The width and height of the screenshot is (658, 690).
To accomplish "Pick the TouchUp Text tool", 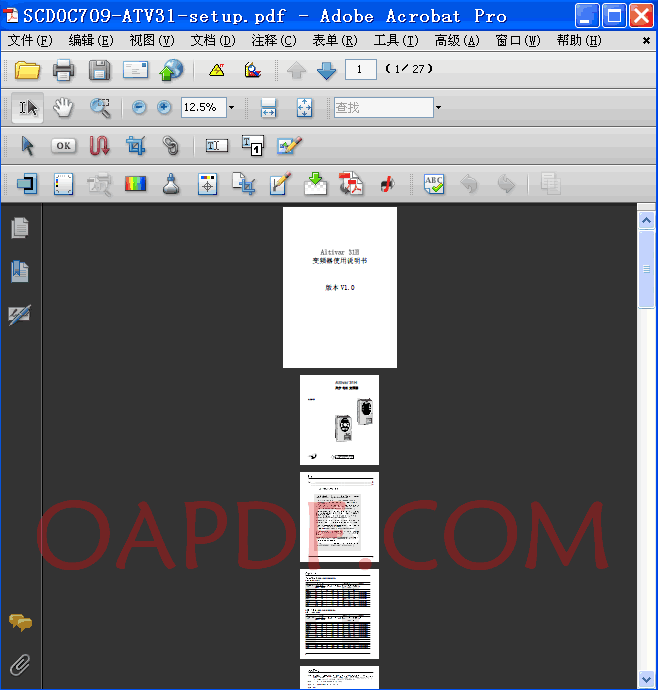I will coord(217,146).
